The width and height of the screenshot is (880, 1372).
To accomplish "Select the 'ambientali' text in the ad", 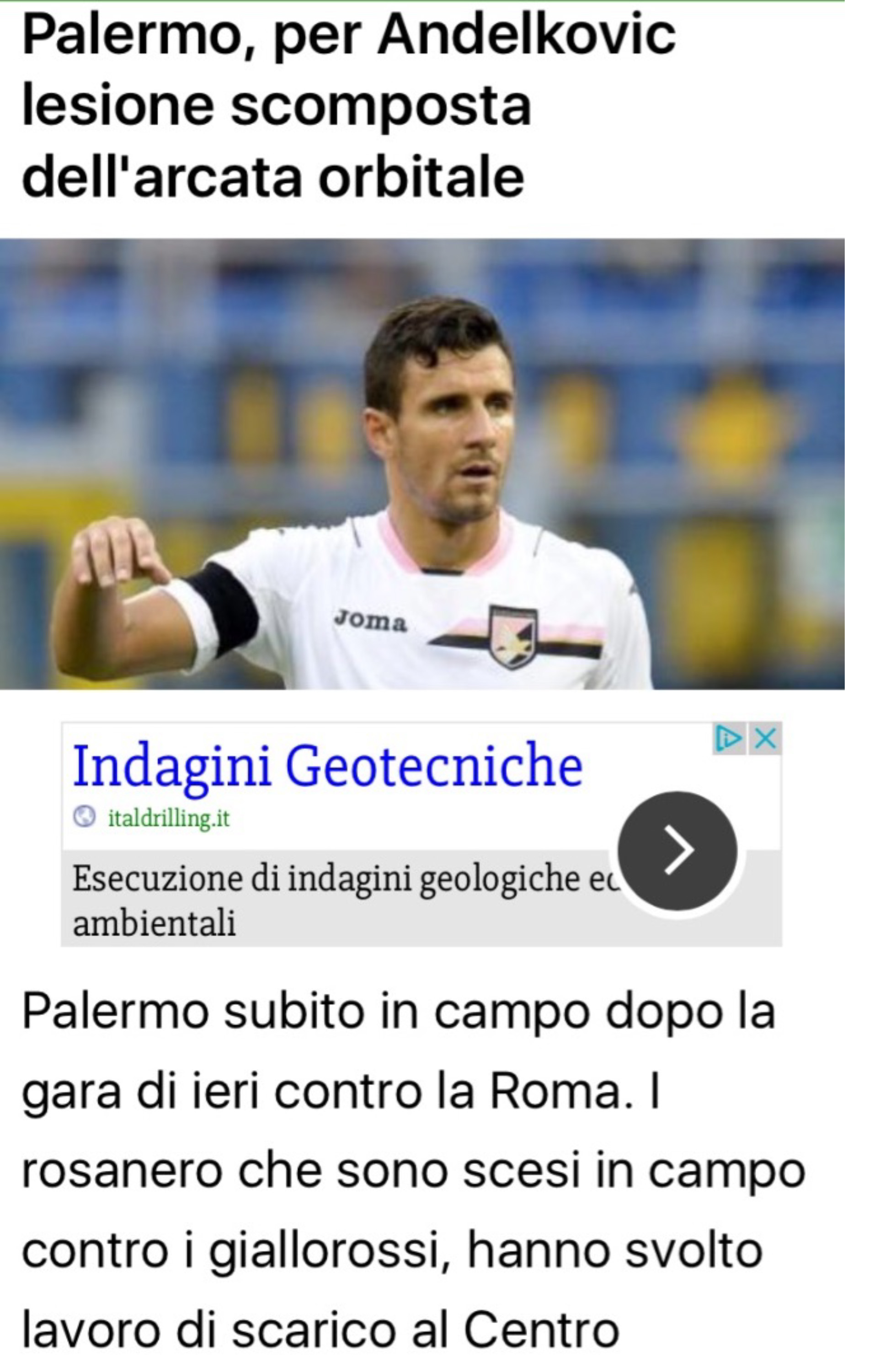I will pyautogui.click(x=155, y=923).
